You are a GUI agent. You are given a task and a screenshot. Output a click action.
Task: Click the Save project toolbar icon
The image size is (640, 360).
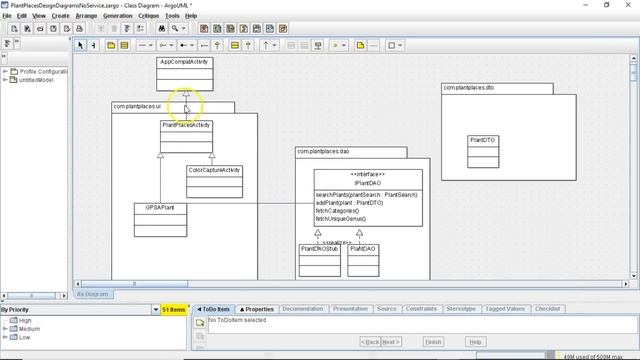53,29
